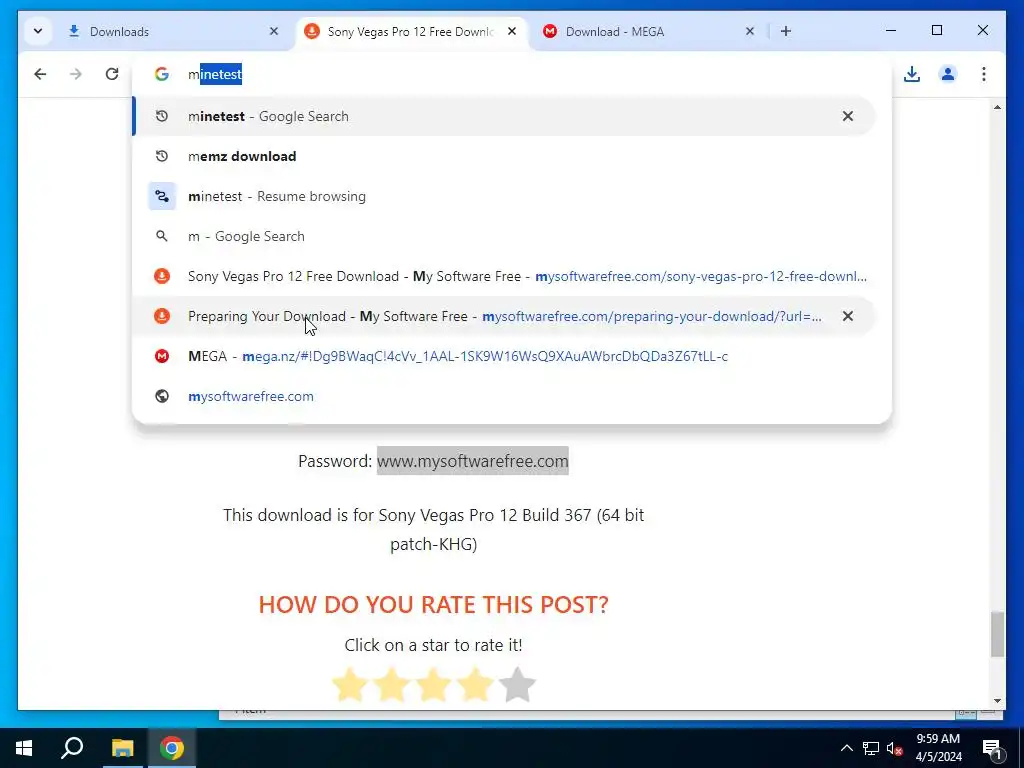The height and width of the screenshot is (768, 1024).
Task: Open Sony Vegas Pro 12 Free Download suggestion
Action: (503, 276)
